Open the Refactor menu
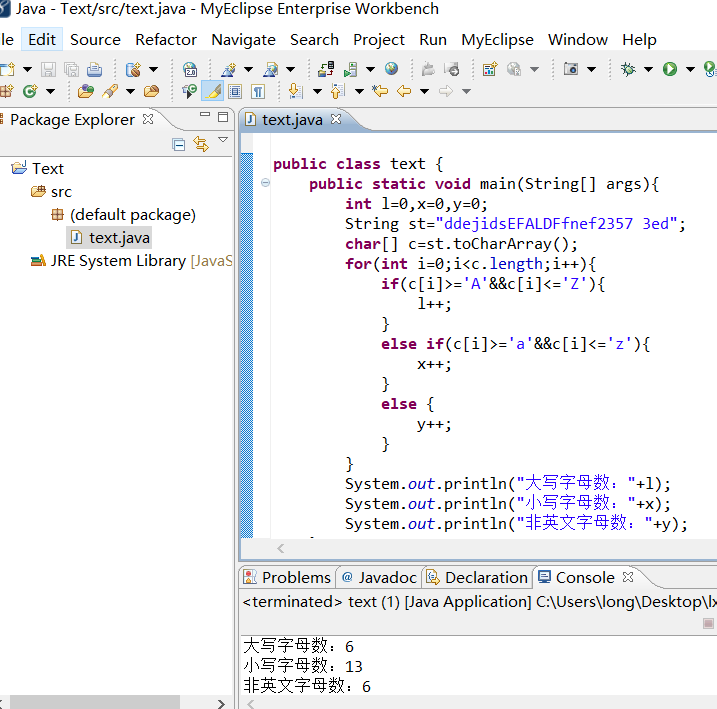The width and height of the screenshot is (717, 709). tap(166, 40)
